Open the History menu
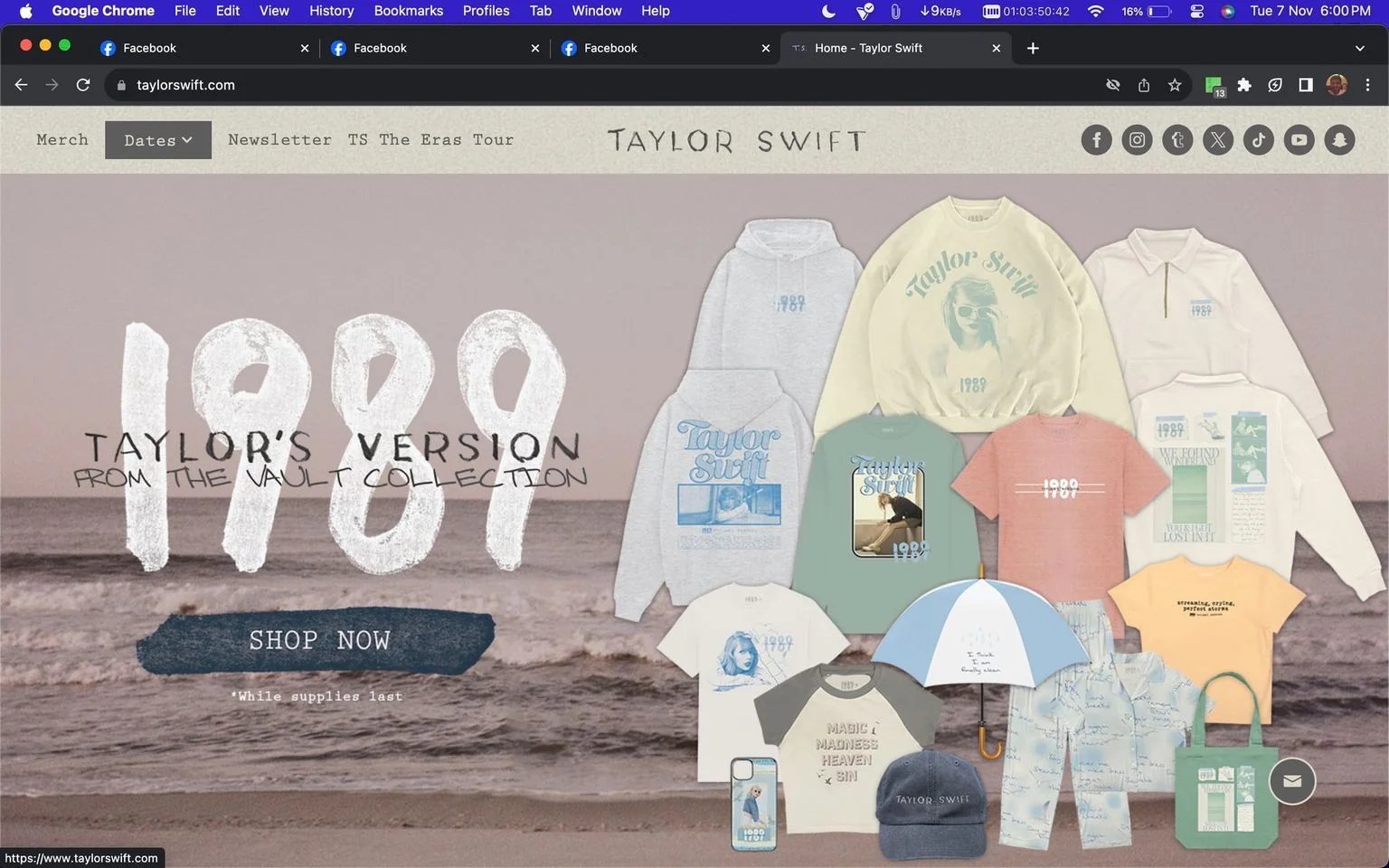 pos(331,11)
